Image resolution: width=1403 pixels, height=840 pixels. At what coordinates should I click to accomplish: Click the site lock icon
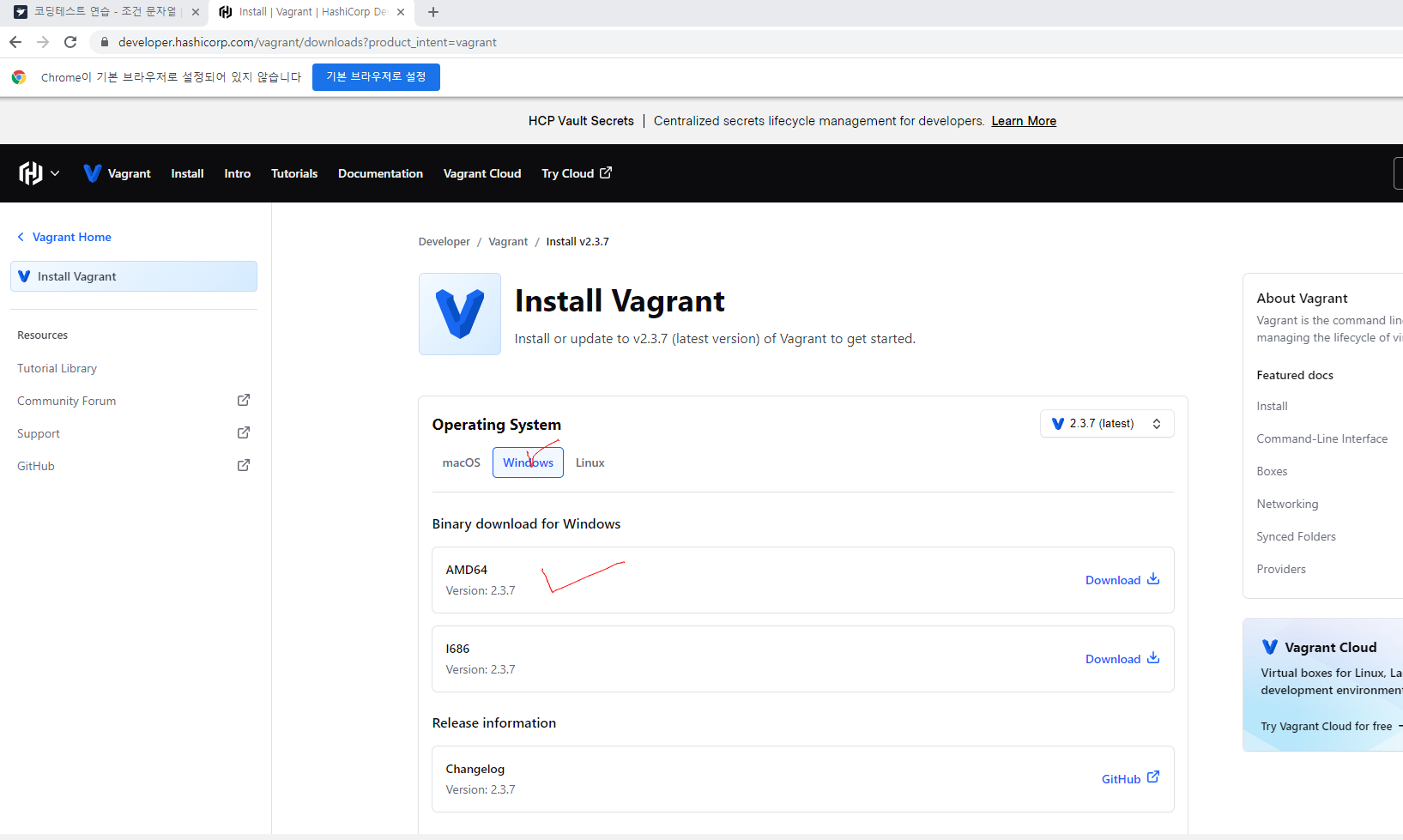coord(105,42)
